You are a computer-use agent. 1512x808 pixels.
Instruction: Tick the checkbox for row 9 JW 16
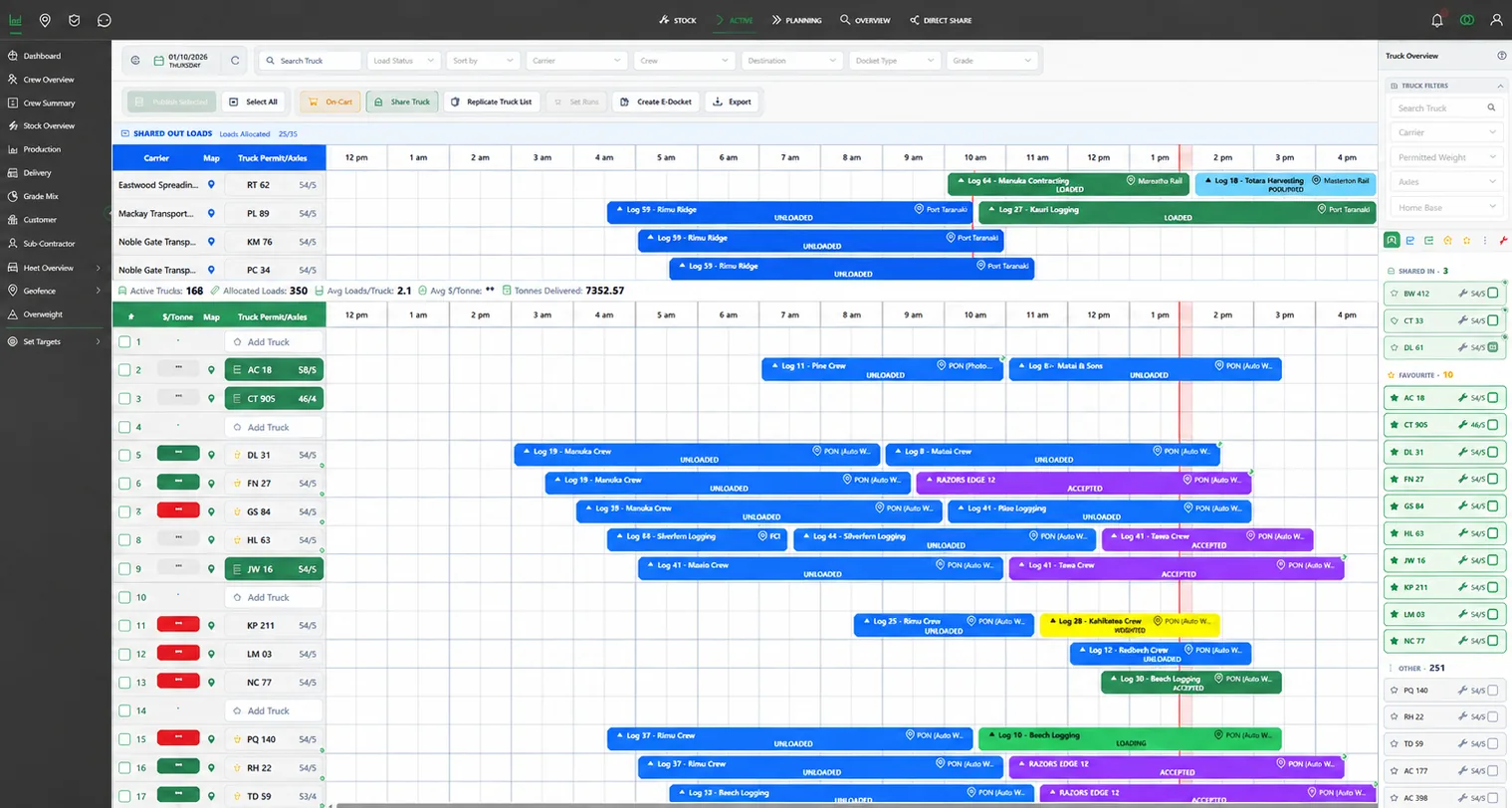[x=124, y=569]
